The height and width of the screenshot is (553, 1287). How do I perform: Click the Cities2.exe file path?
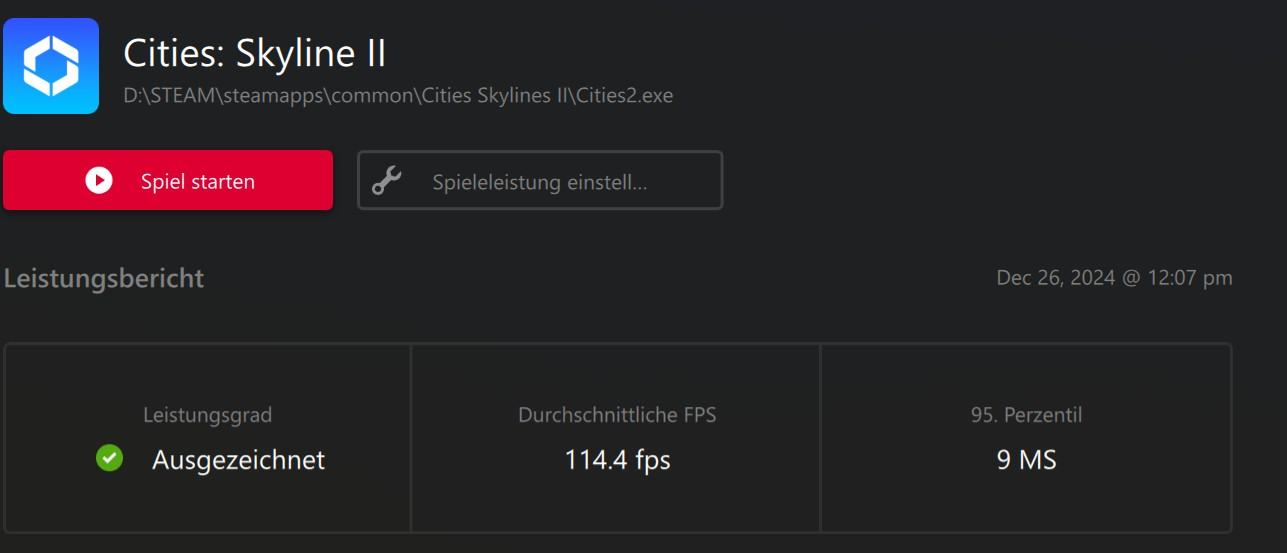tap(398, 96)
